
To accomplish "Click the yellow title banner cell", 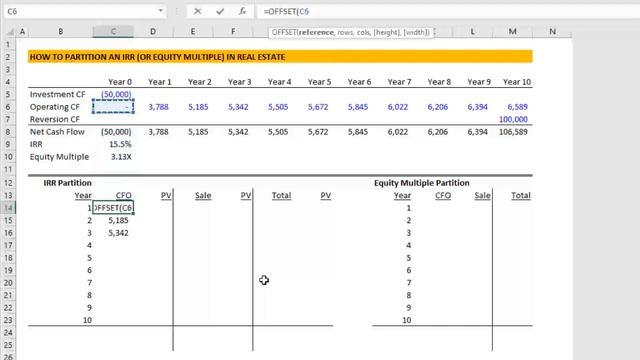I will point(280,57).
